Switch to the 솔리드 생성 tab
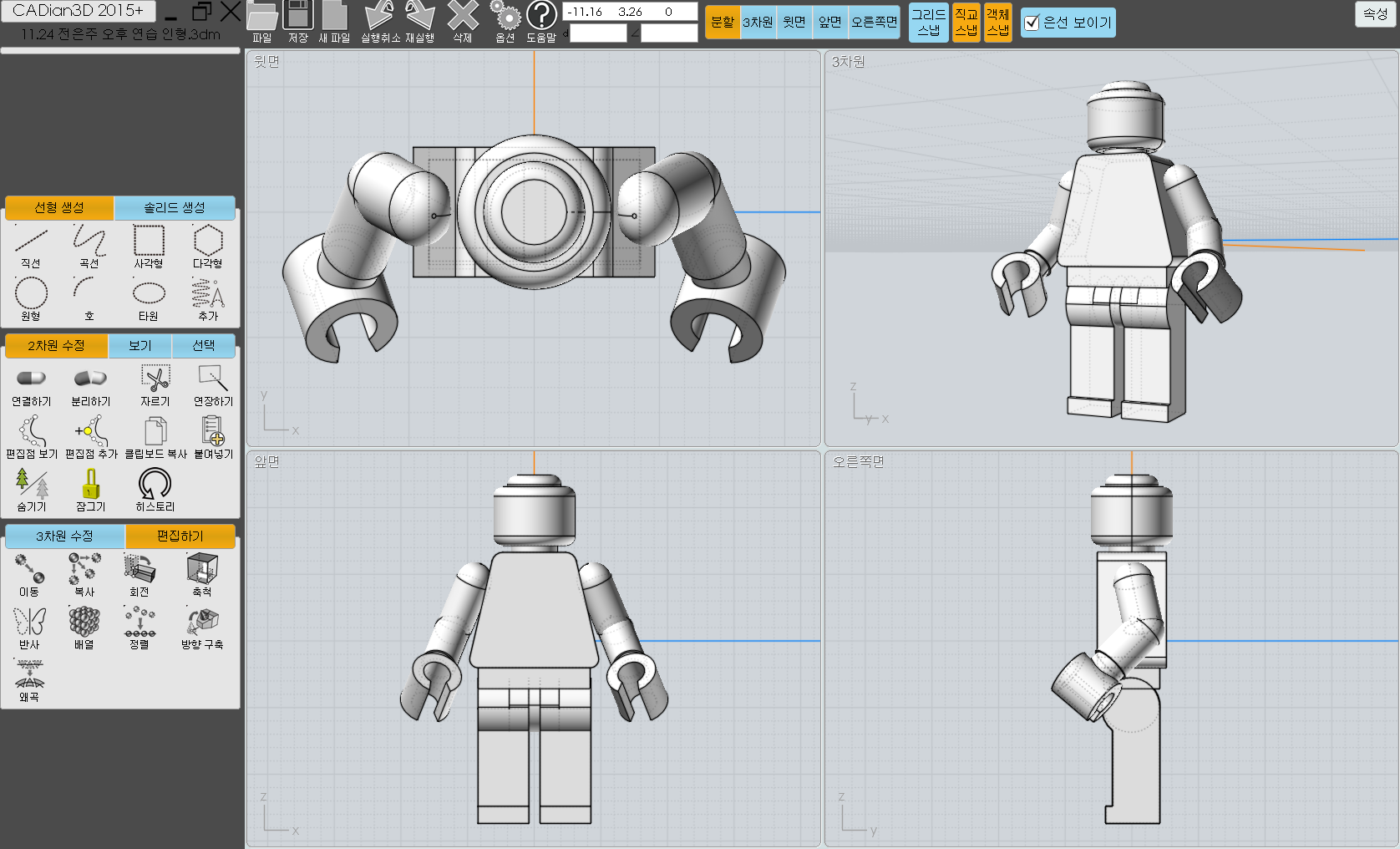Image resolution: width=1400 pixels, height=849 pixels. (175, 207)
